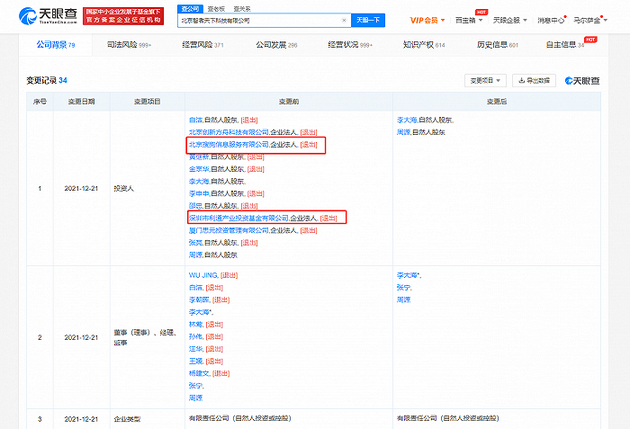This screenshot has height=429, width=630.
Task: Switch to 经营风险 tab
Action: pyautogui.click(x=202, y=45)
